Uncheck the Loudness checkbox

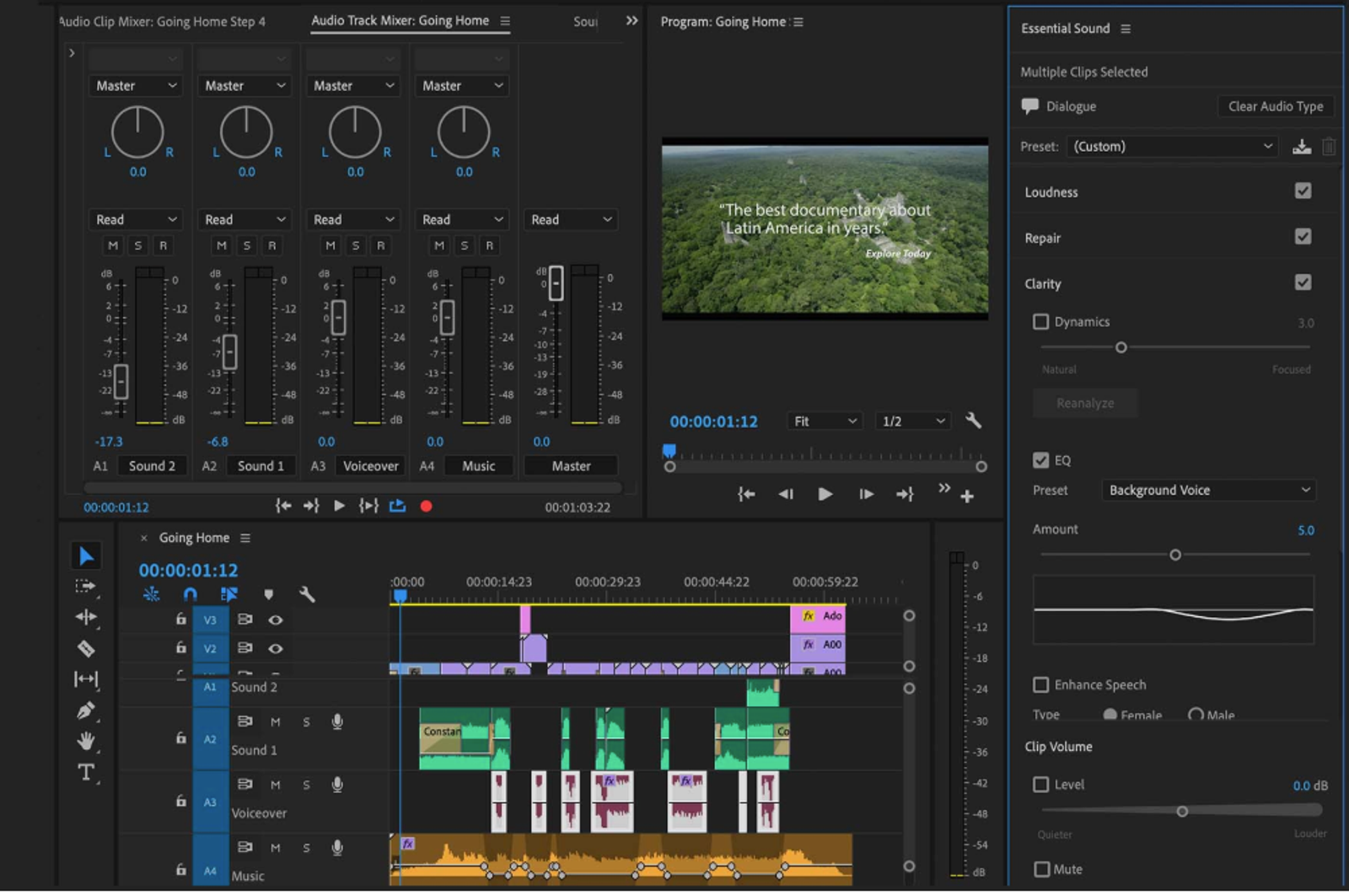[1303, 191]
